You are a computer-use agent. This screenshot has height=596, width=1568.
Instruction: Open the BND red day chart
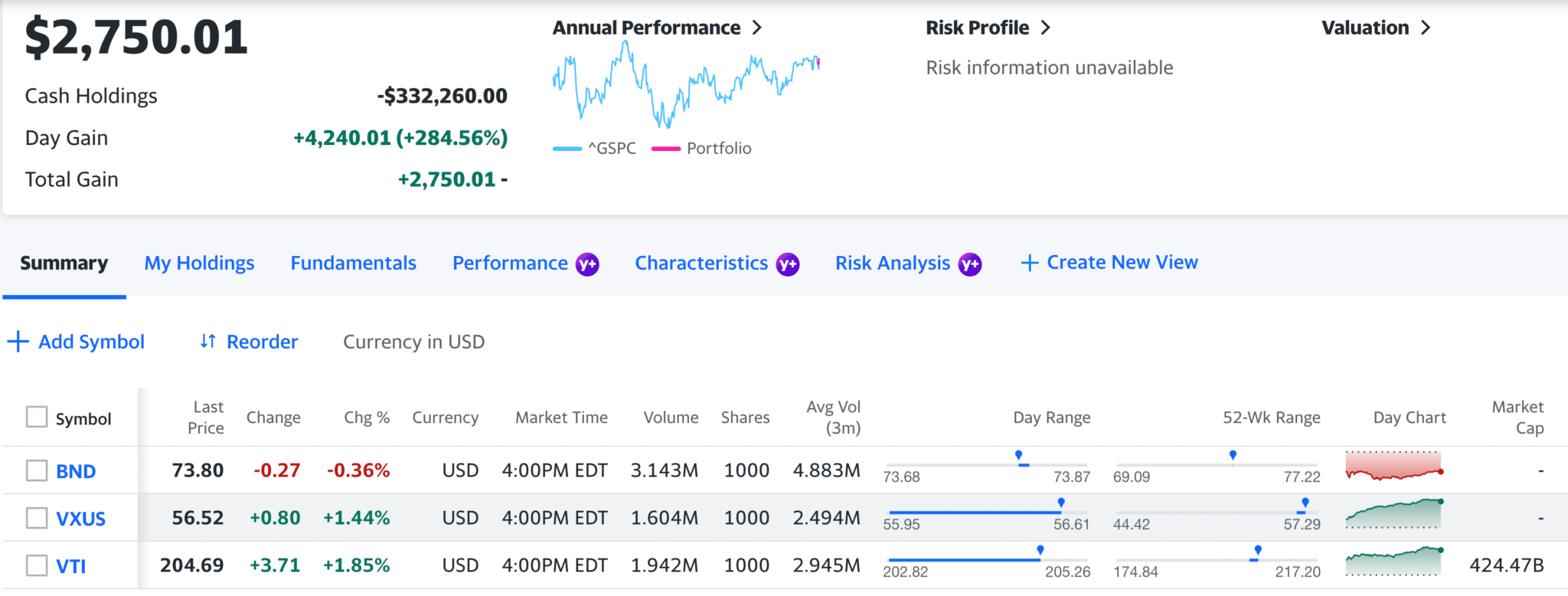[1393, 466]
